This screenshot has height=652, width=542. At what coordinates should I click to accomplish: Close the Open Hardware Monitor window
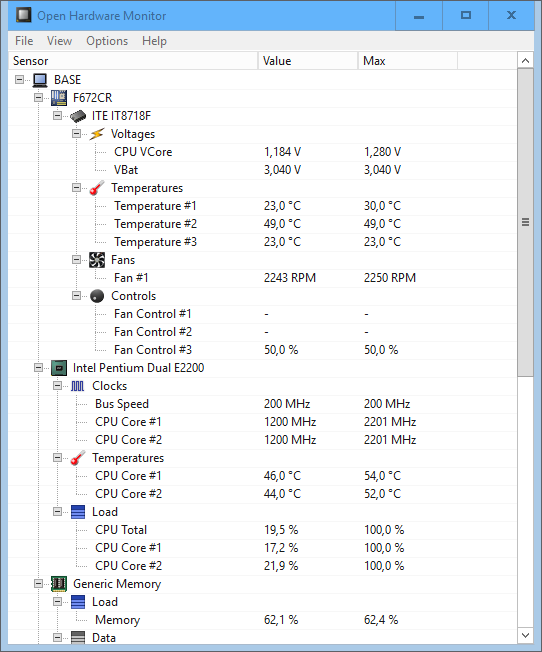pyautogui.click(x=512, y=16)
